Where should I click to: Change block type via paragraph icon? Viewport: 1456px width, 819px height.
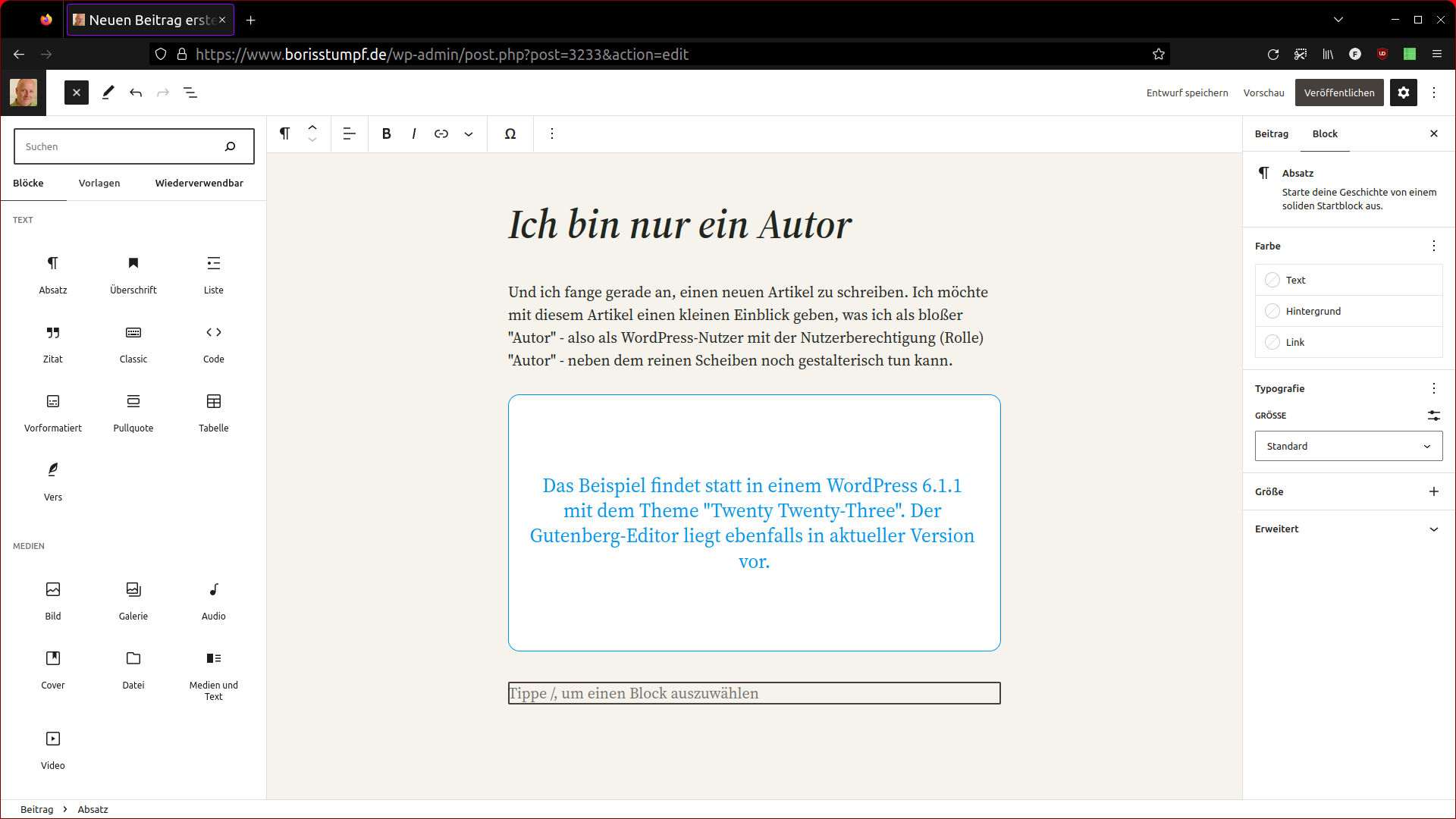click(x=285, y=133)
